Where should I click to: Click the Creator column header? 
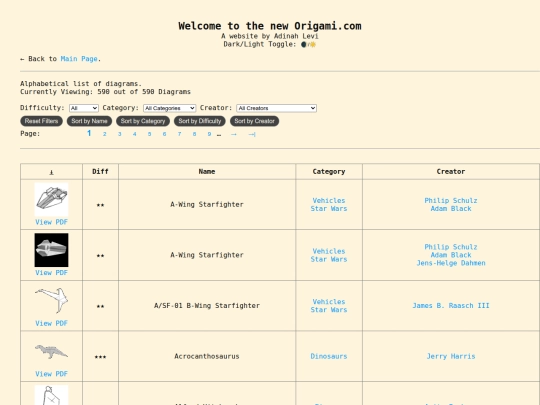pos(451,172)
